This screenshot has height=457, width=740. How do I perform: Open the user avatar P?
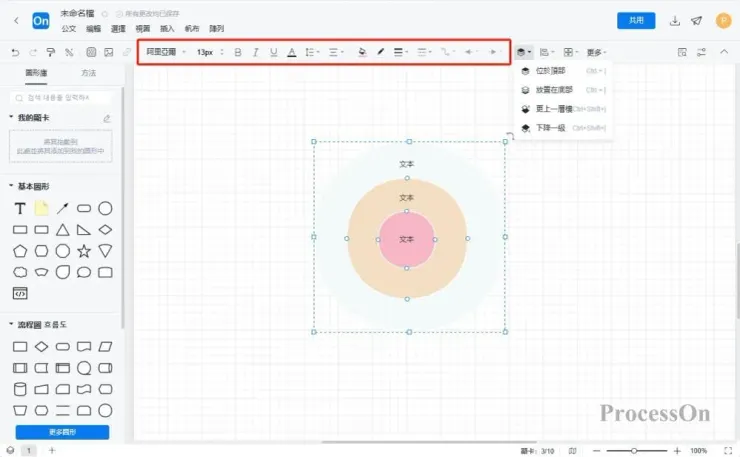723,21
